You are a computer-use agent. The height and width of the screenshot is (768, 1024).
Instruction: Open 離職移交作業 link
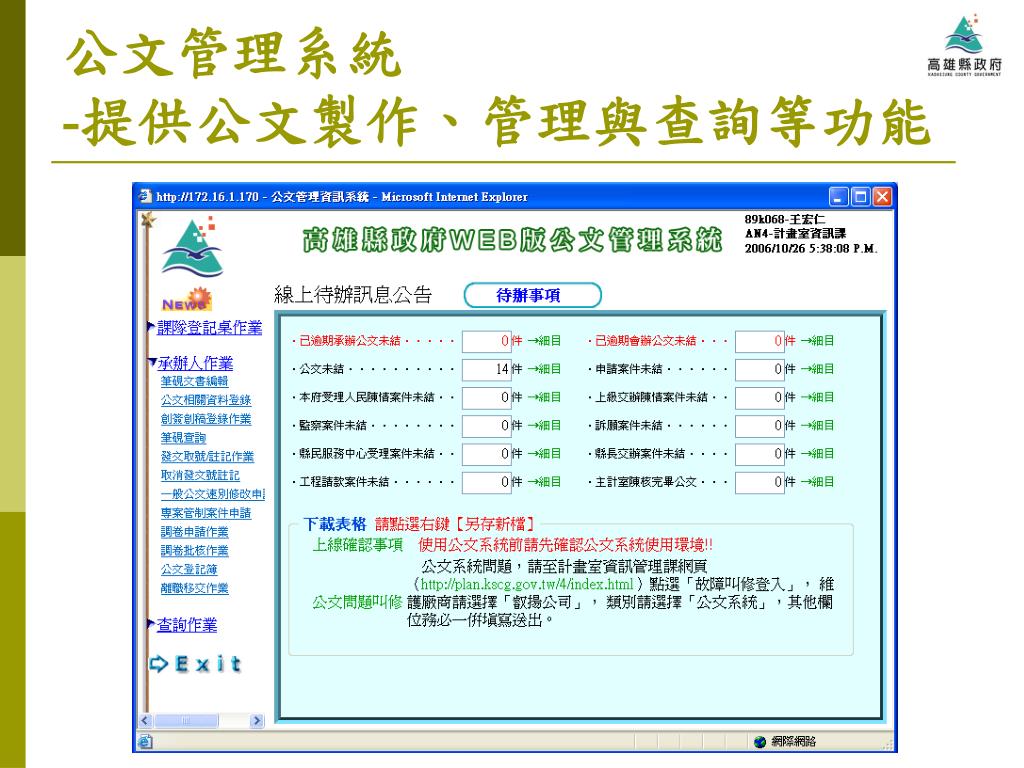coord(195,588)
